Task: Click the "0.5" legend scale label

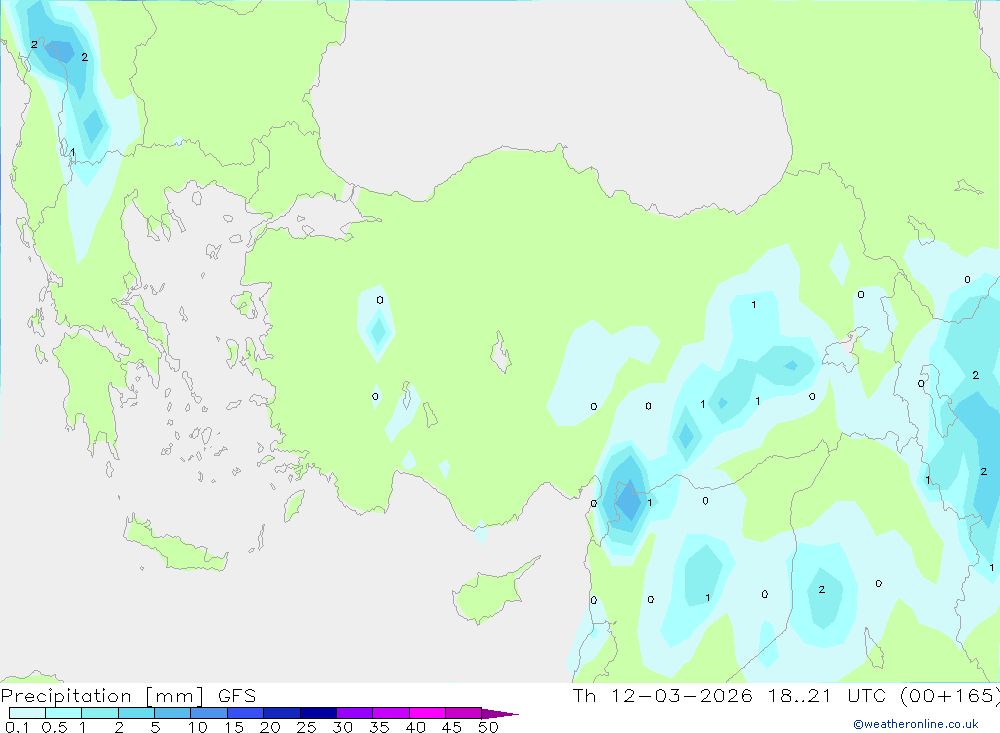Action: tap(54, 727)
